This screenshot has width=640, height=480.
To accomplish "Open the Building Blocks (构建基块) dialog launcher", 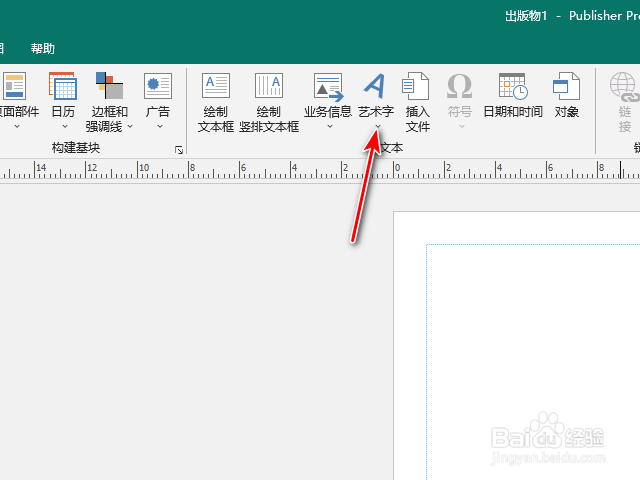I will (179, 150).
